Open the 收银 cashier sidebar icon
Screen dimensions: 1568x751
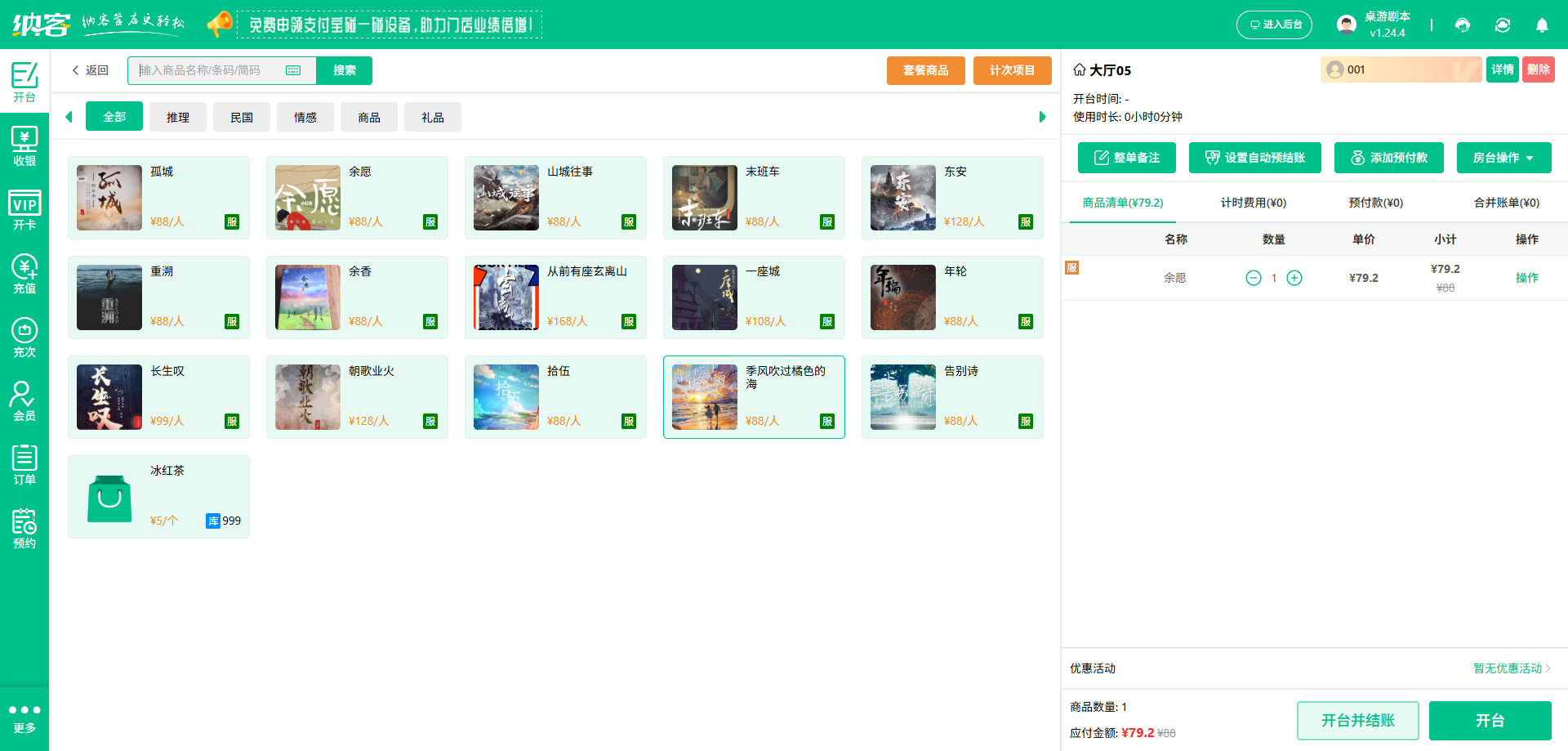point(24,146)
